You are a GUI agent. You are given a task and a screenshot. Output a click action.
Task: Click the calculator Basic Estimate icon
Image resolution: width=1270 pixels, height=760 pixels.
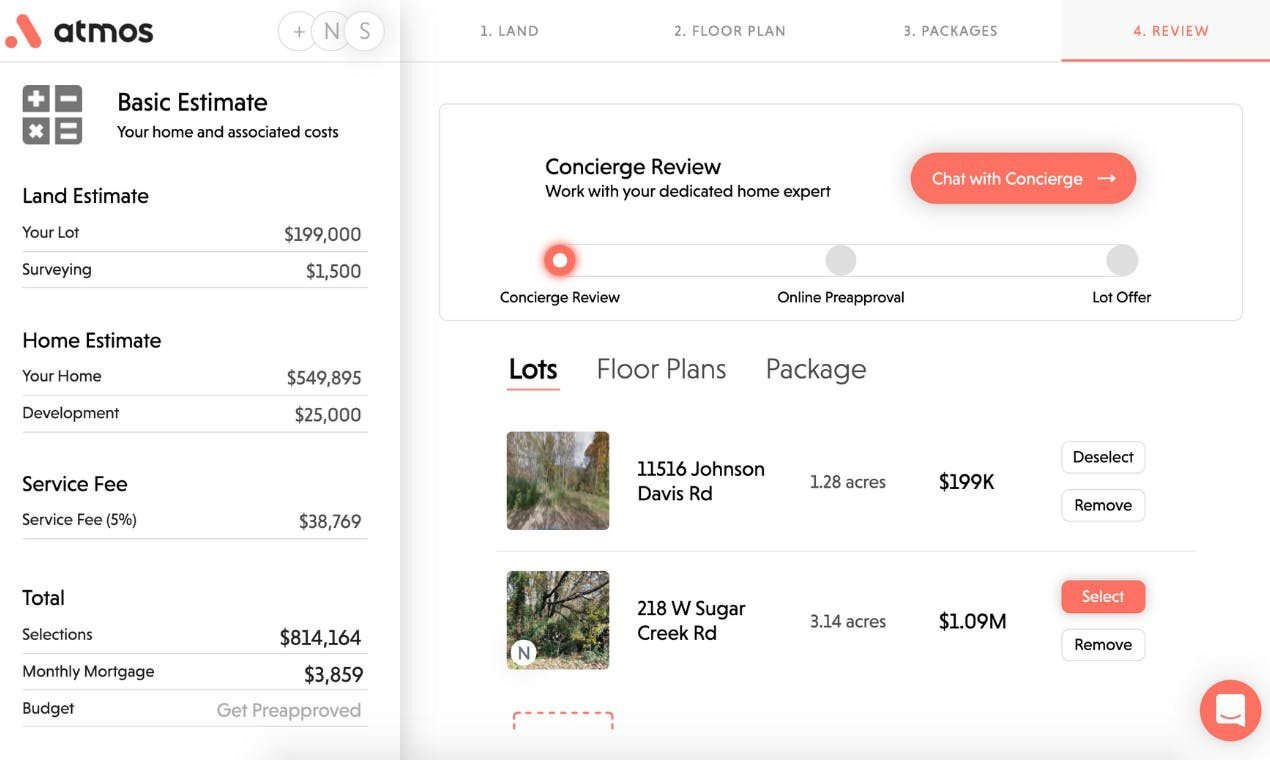pyautogui.click(x=52, y=115)
